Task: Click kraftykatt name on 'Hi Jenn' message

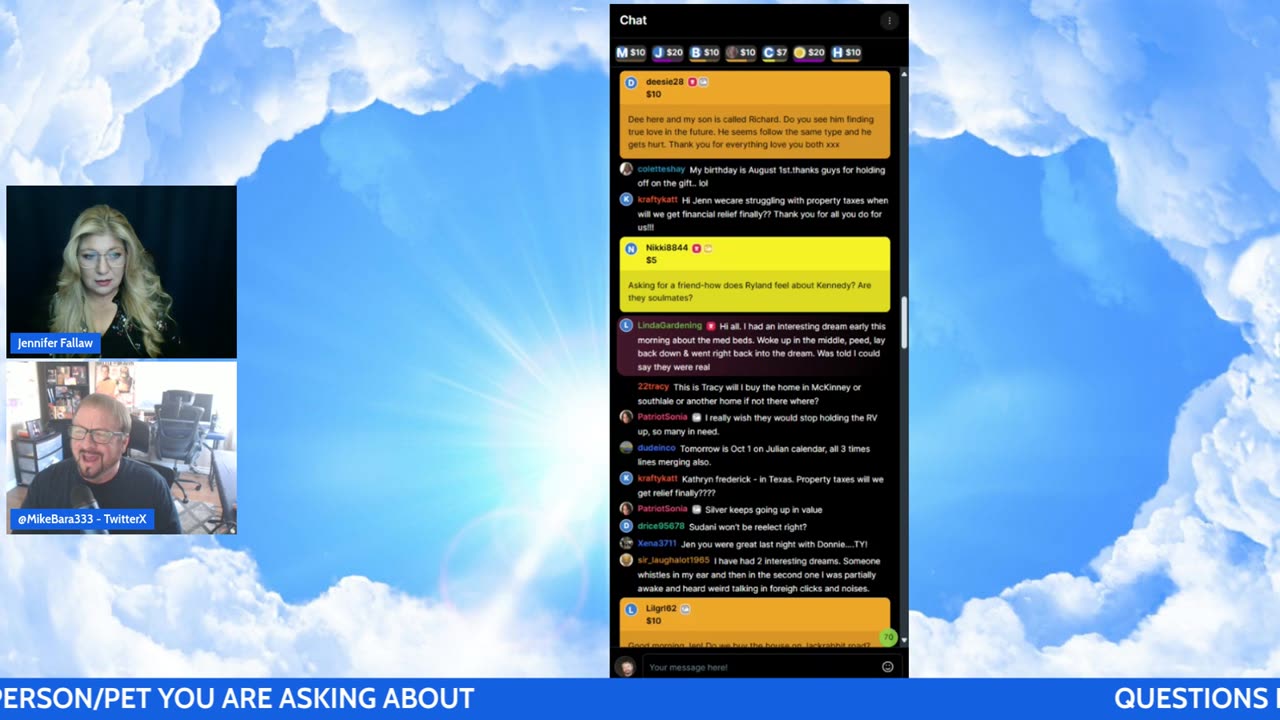Action: (657, 200)
